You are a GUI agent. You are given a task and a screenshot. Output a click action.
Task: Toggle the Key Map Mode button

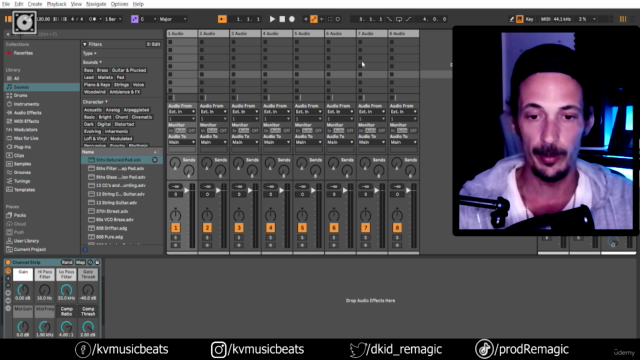pos(529,19)
